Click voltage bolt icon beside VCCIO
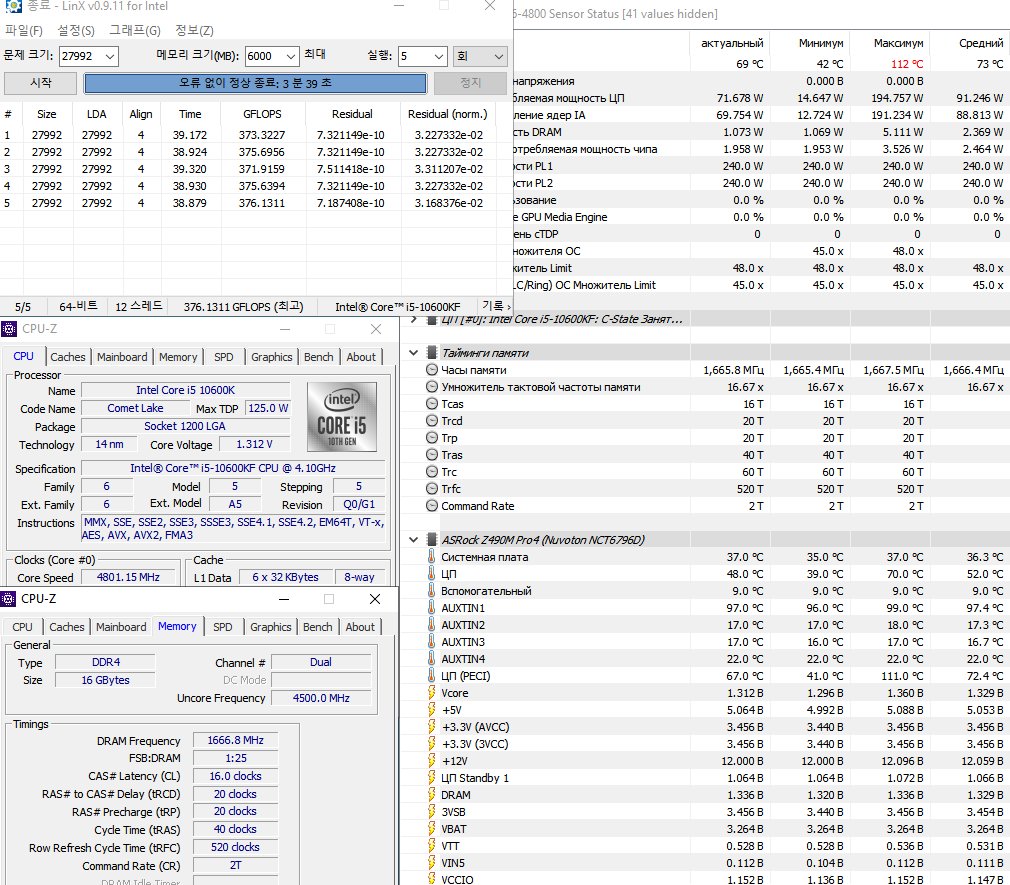The height and width of the screenshot is (885, 1010). point(432,879)
